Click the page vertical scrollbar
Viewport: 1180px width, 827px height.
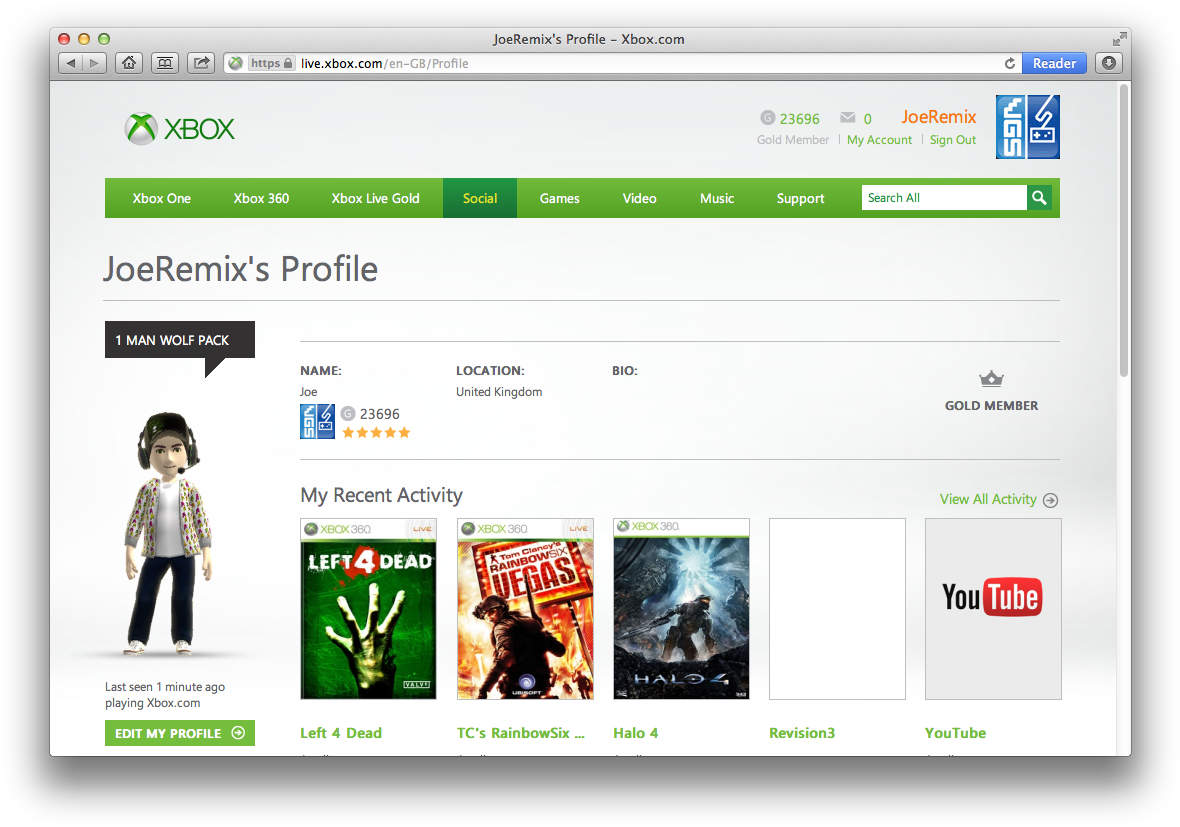1124,230
